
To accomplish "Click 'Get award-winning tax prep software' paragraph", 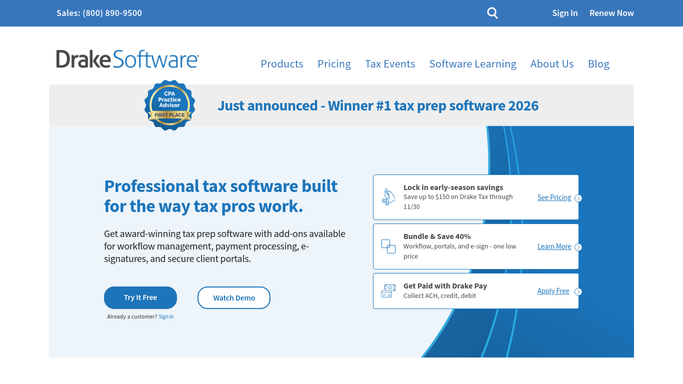I will 224,246.
